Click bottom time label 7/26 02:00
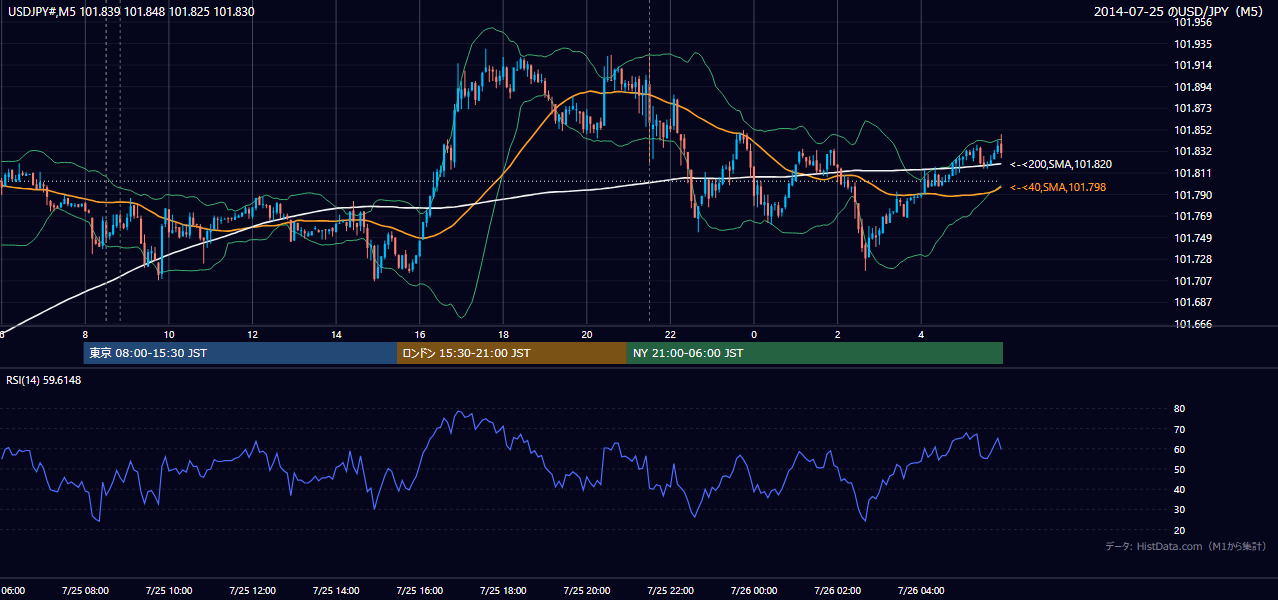Viewport: 1278px width, 600px height. pyautogui.click(x=837, y=590)
